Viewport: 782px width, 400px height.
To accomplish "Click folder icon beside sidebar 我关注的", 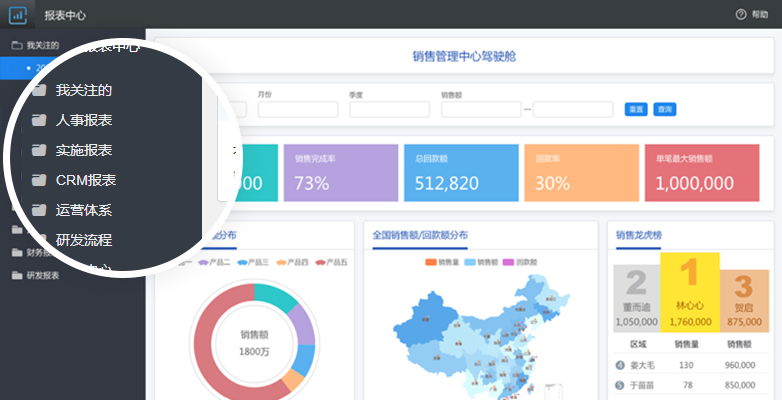I will tap(17, 45).
